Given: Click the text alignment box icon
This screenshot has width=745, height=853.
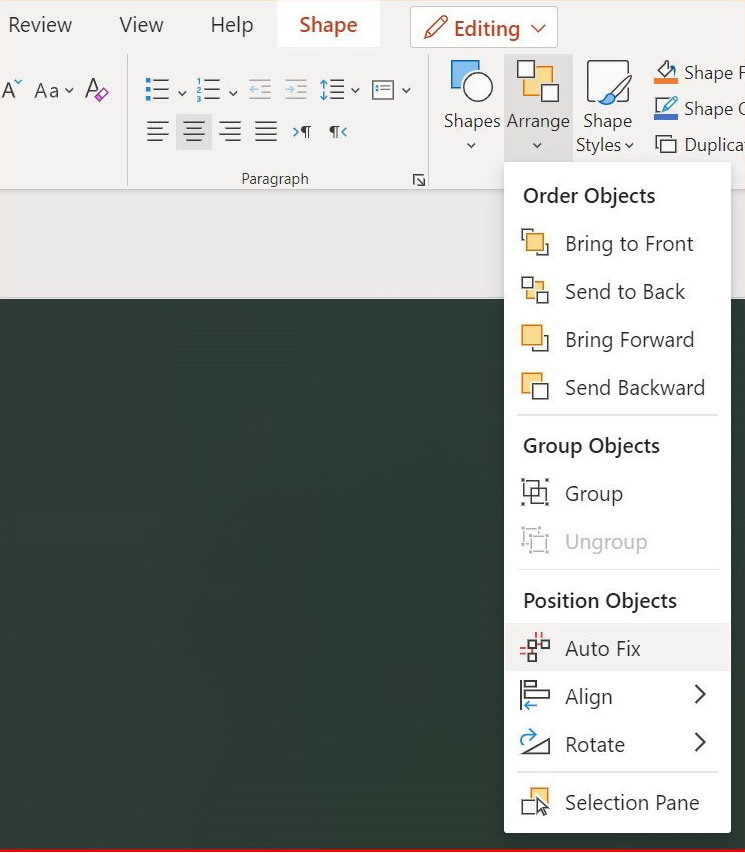Looking at the screenshot, I should [383, 90].
